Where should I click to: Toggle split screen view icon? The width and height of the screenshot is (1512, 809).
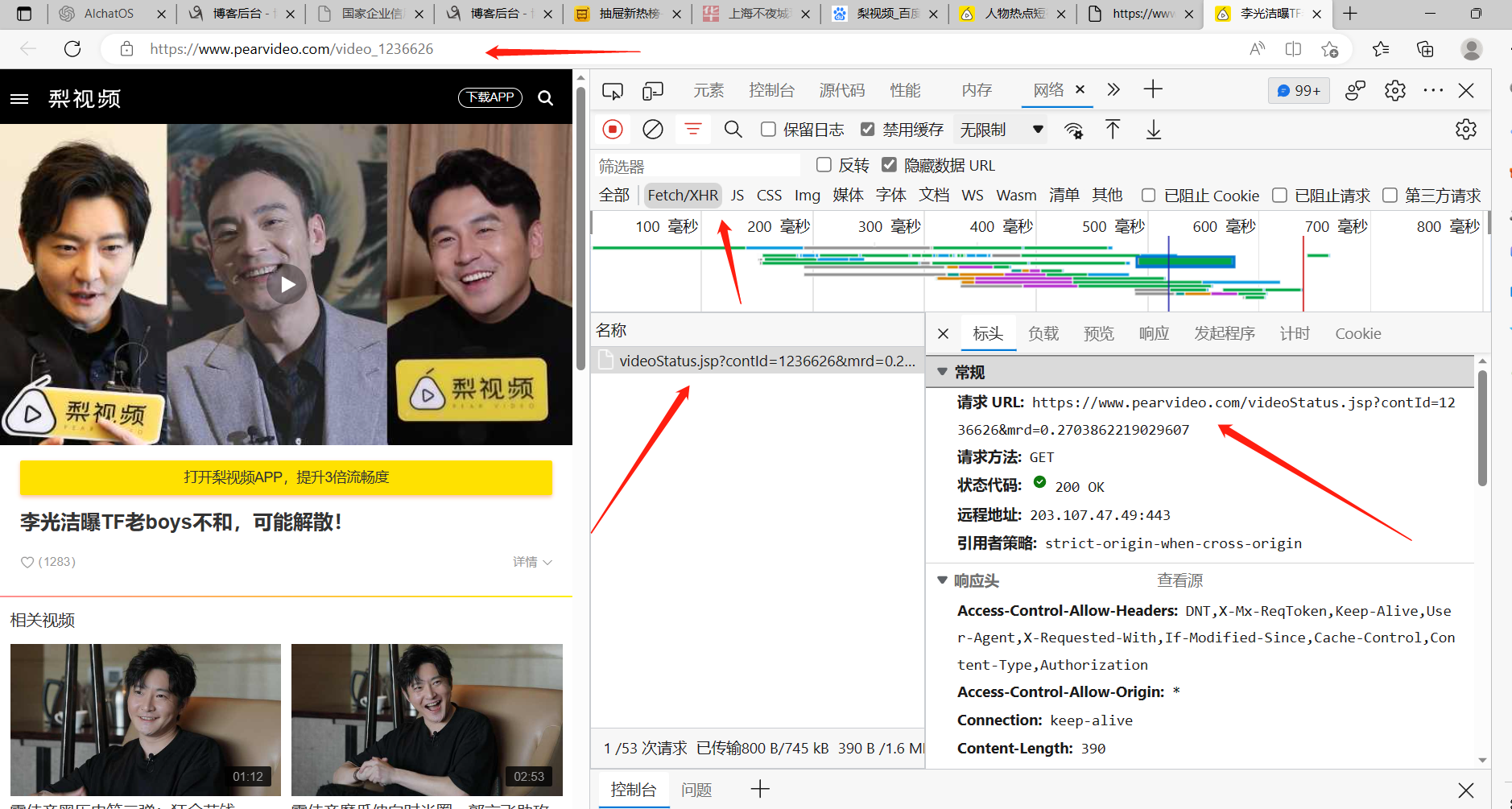(1293, 49)
